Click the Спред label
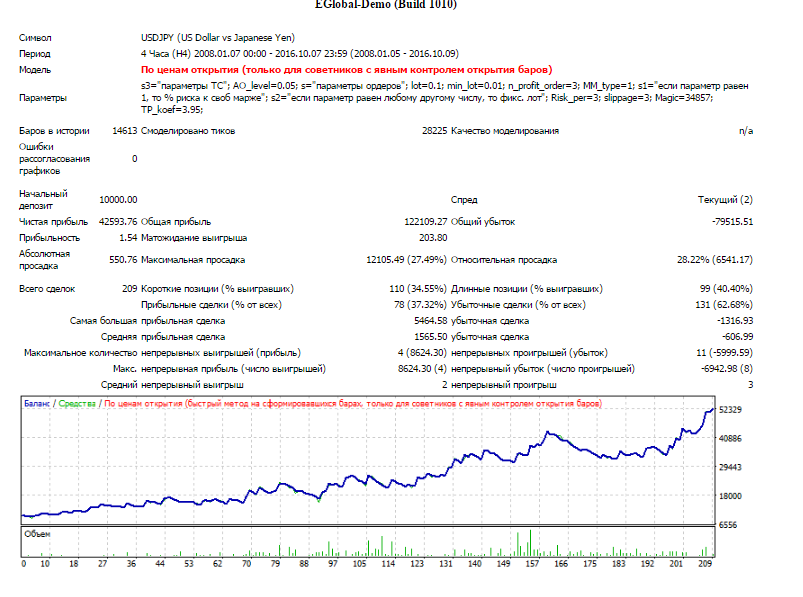Image resolution: width=803 pixels, height=597 pixels. pos(464,200)
